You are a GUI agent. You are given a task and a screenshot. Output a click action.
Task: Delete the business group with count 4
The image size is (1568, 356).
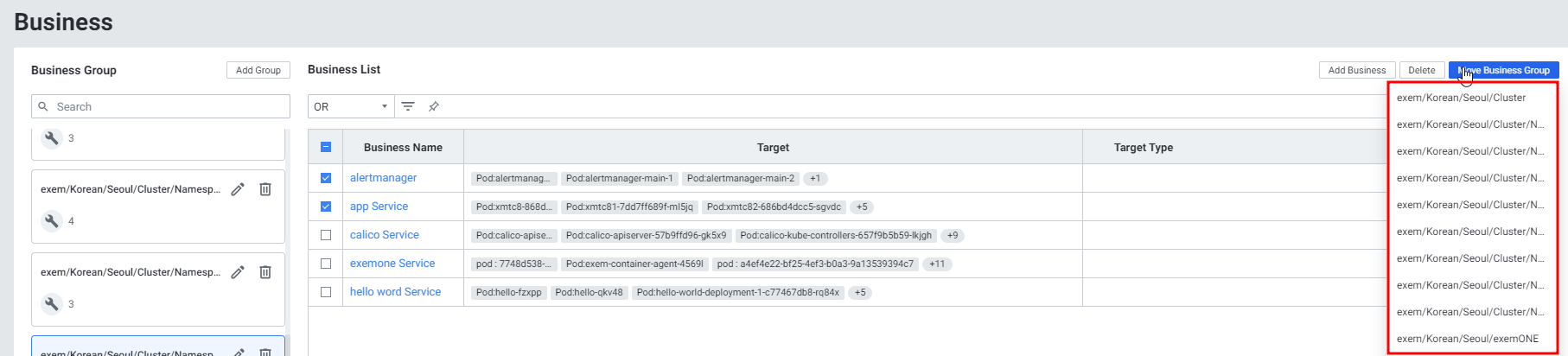point(265,189)
